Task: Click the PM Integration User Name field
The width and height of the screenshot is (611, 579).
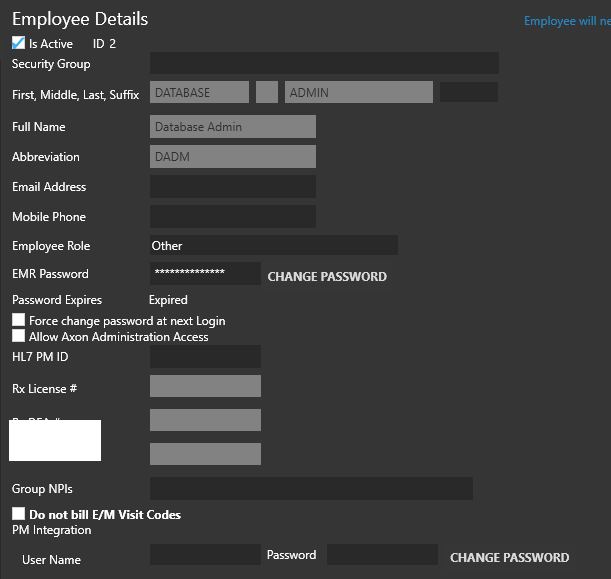Action: click(x=205, y=555)
